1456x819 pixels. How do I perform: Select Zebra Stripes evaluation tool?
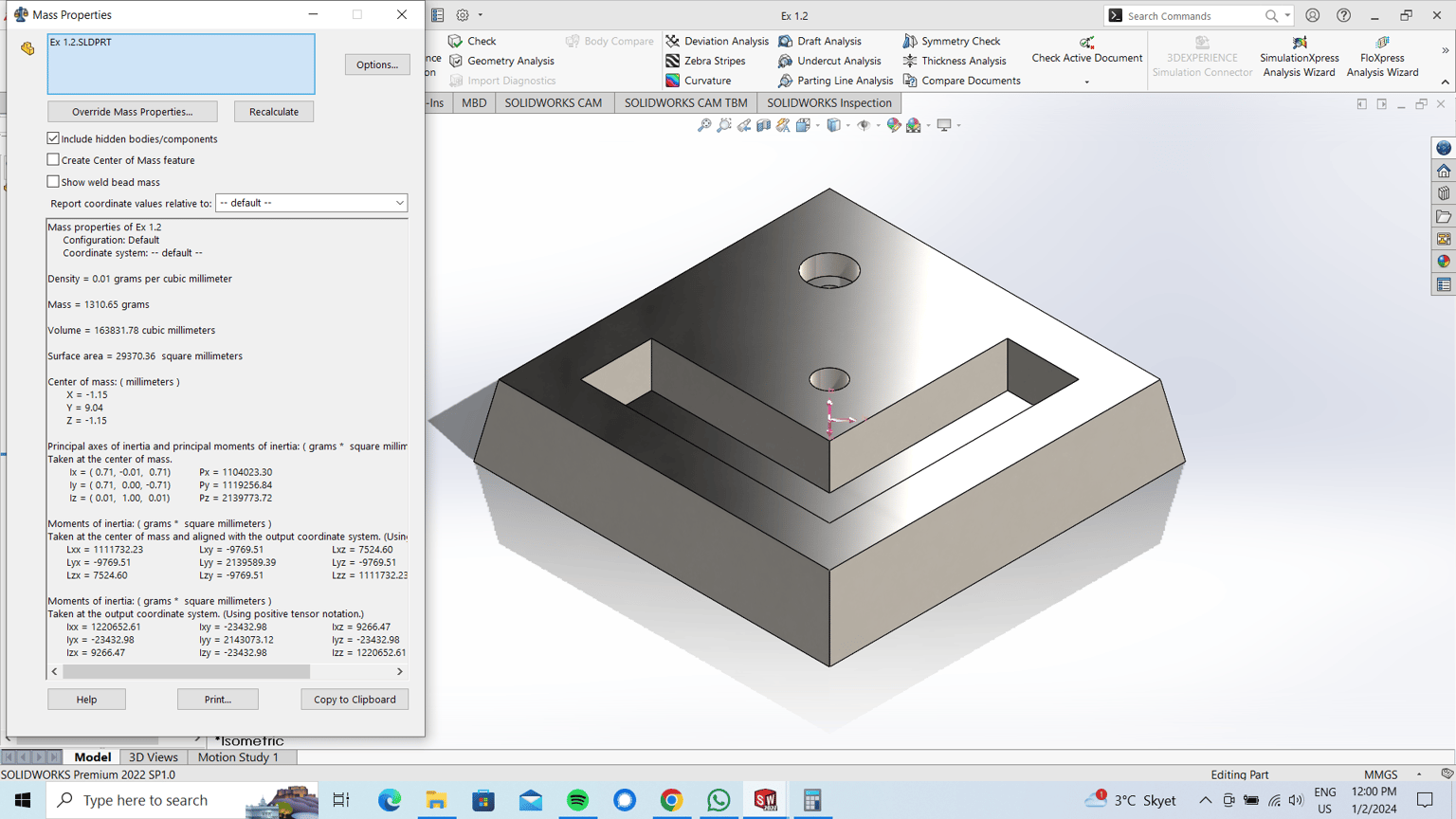(705, 61)
